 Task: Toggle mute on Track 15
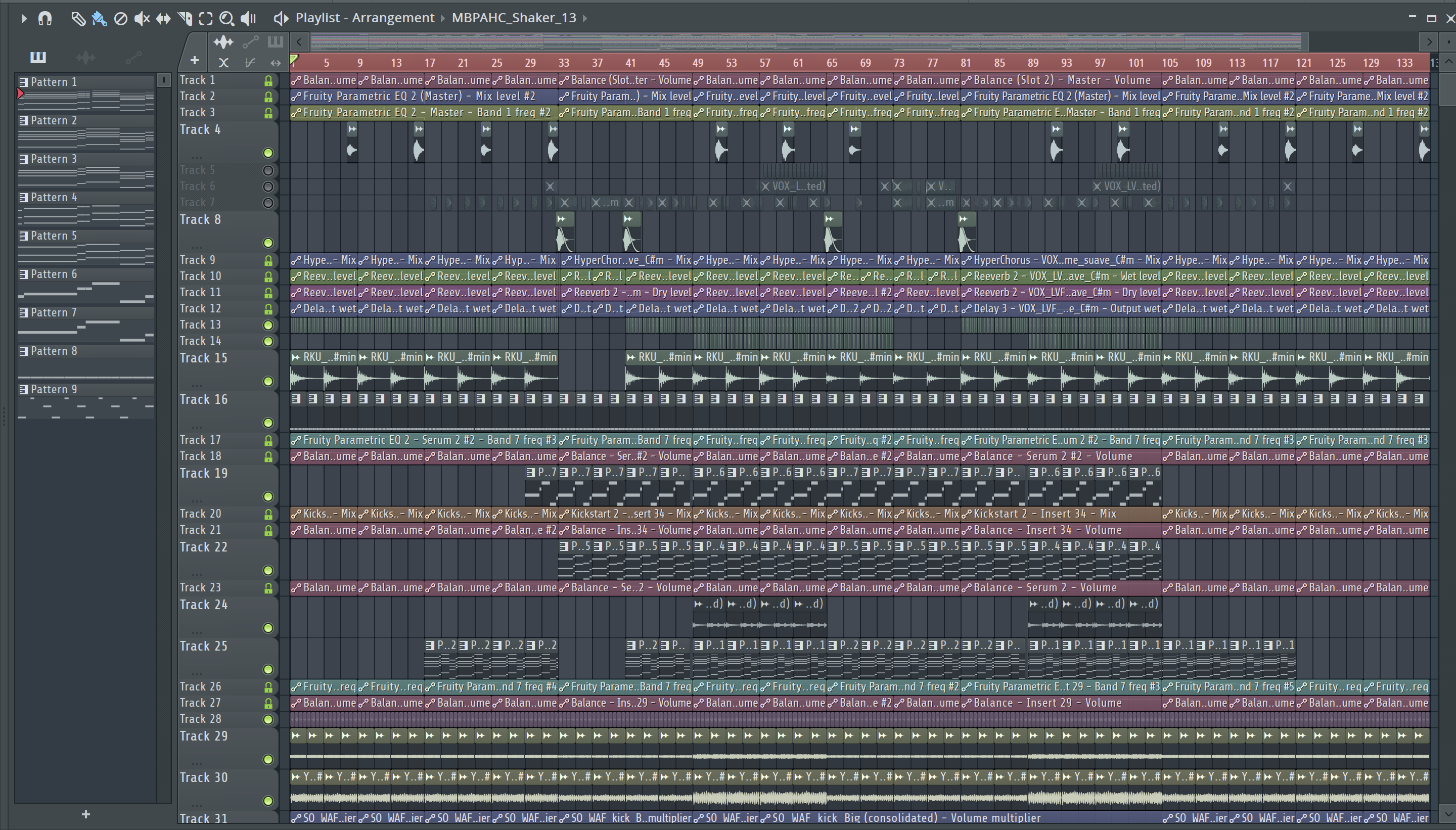click(268, 381)
